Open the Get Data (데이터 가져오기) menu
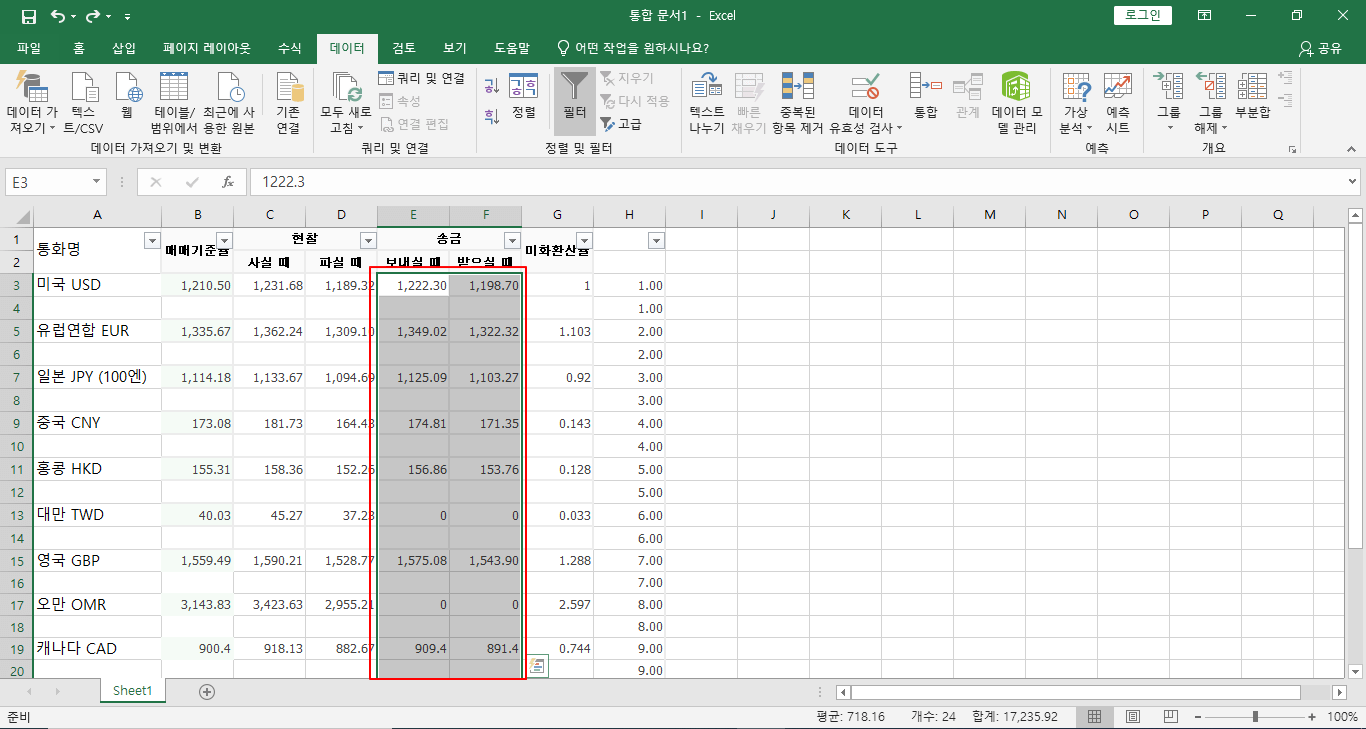1366x729 pixels. (31, 103)
